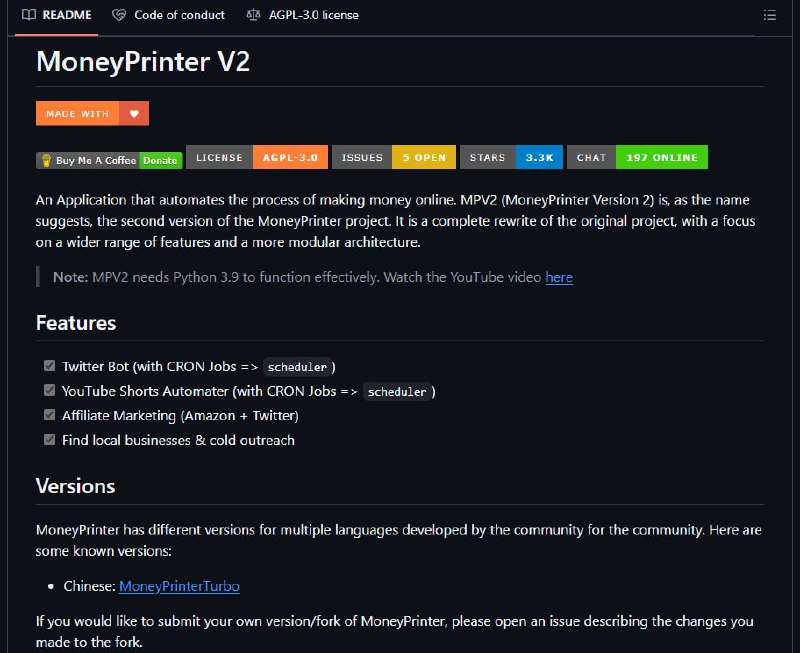Click the 'Note:' text in the callout

70,277
